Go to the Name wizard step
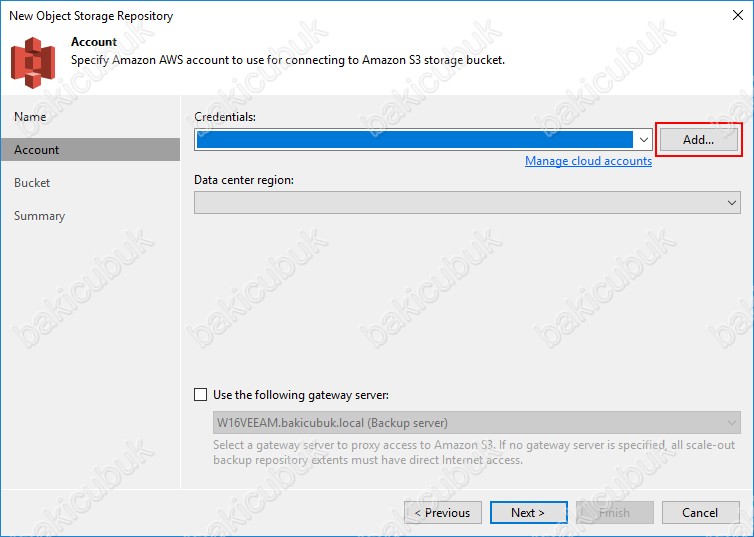This screenshot has width=754, height=537. point(30,117)
